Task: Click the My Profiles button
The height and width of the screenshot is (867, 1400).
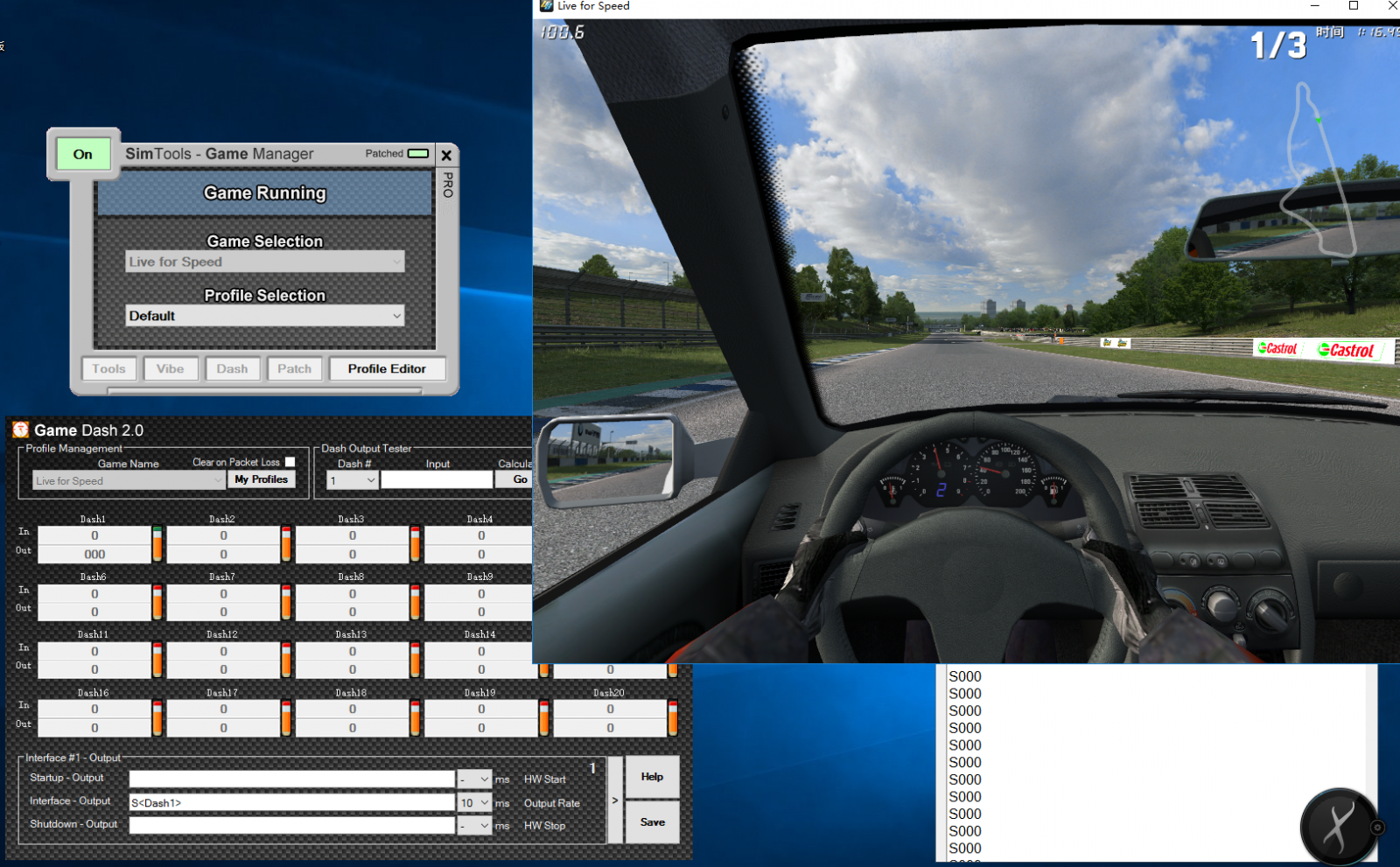Action: (262, 479)
